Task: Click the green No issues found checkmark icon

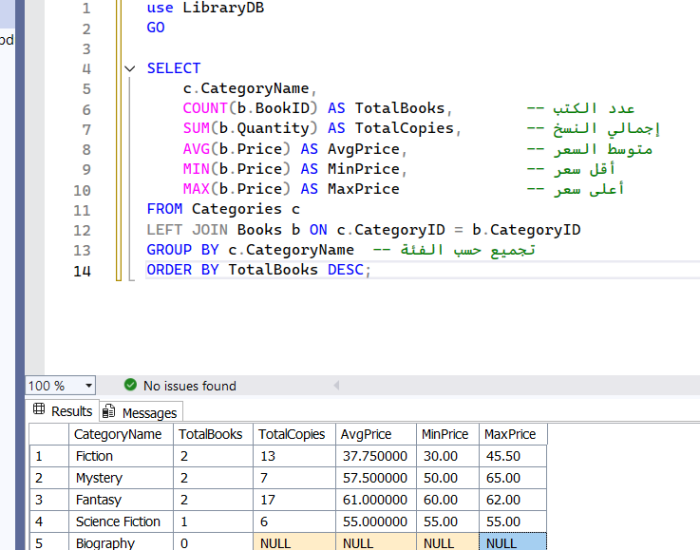Action: (x=130, y=385)
